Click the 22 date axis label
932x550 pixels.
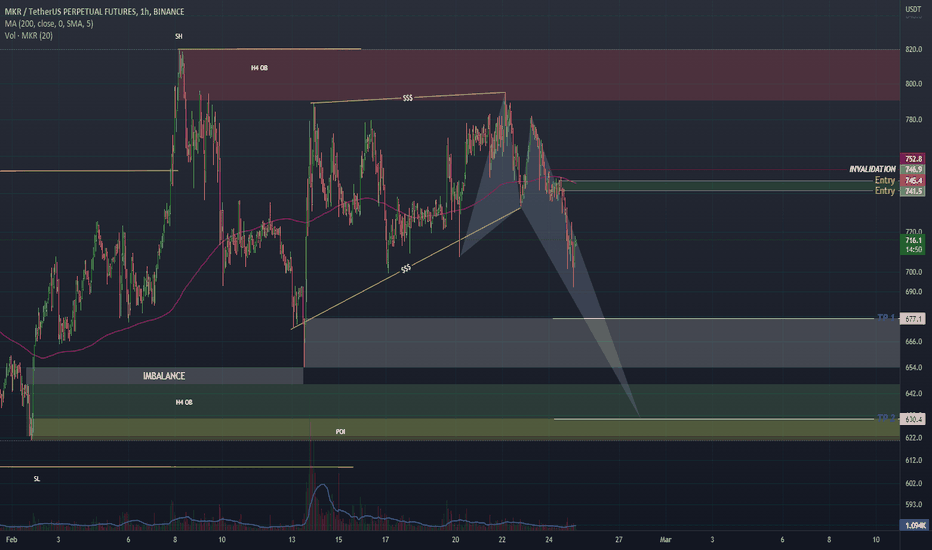502,540
